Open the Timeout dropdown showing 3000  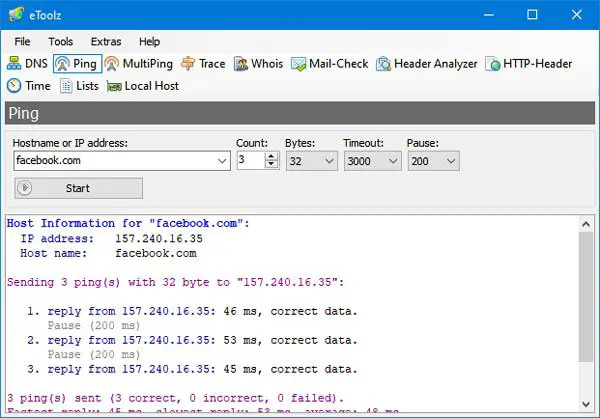click(x=372, y=161)
